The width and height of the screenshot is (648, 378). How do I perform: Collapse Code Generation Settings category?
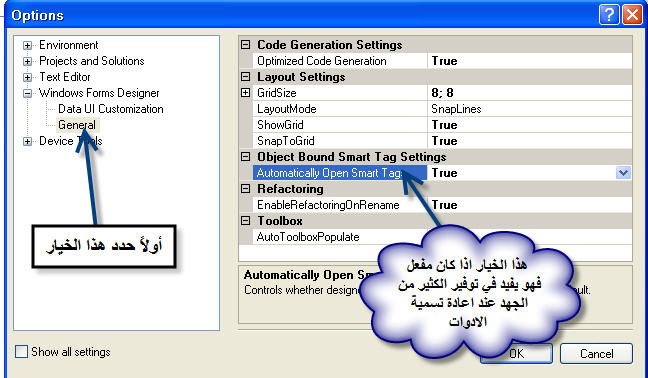(x=245, y=45)
